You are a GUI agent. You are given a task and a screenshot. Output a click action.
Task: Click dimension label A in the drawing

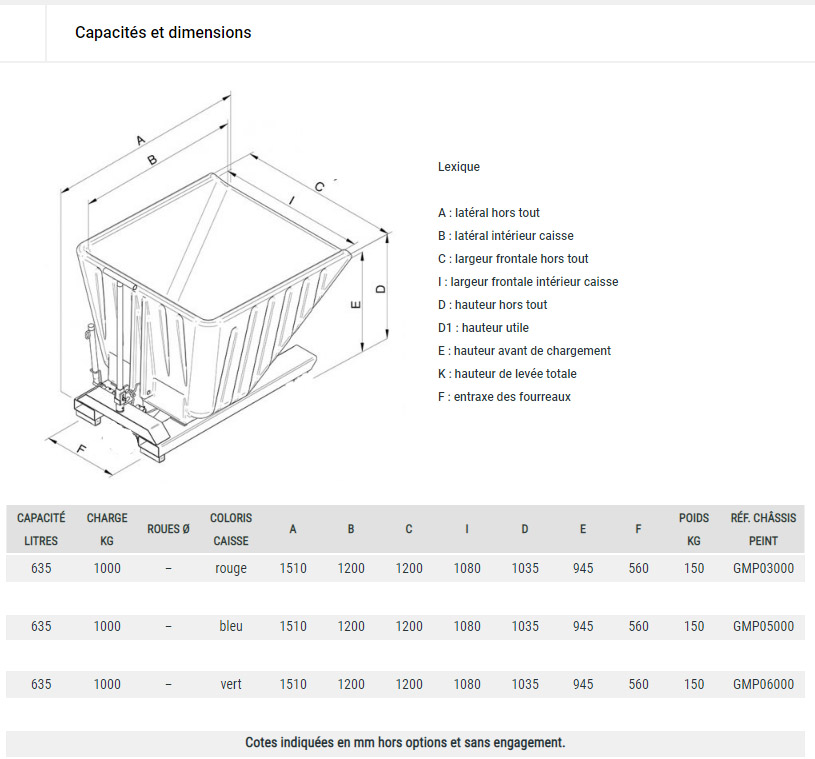(x=140, y=140)
